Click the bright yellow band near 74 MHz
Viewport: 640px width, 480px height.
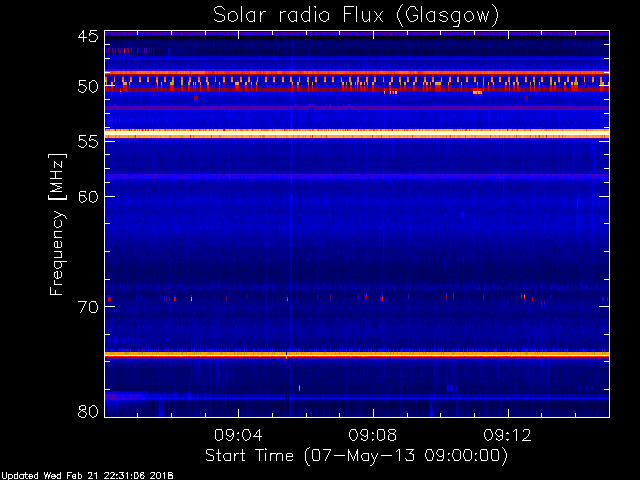(x=356, y=354)
